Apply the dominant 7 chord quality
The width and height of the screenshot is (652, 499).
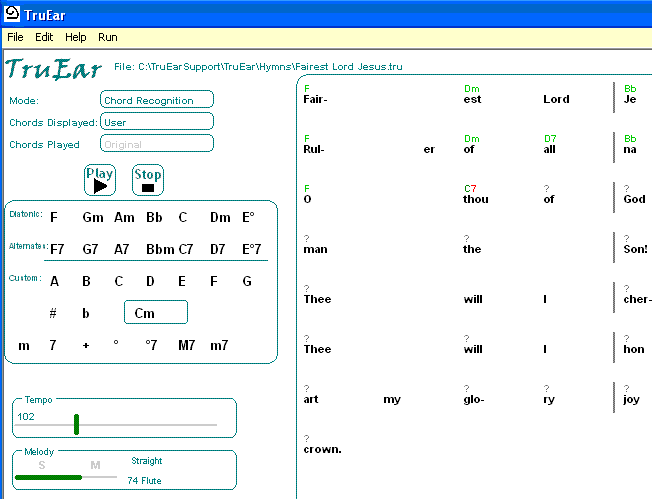pyautogui.click(x=53, y=345)
